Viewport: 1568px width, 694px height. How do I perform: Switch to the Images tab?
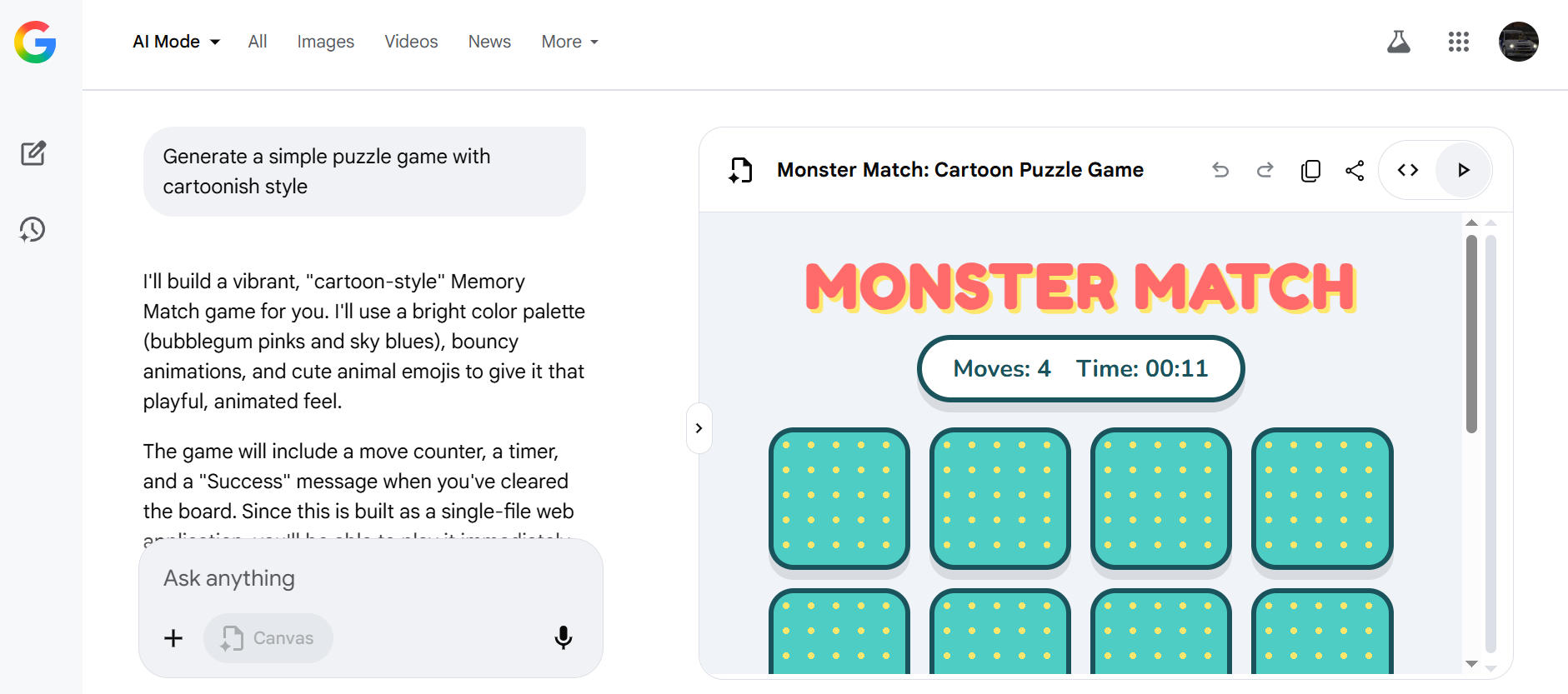point(325,42)
